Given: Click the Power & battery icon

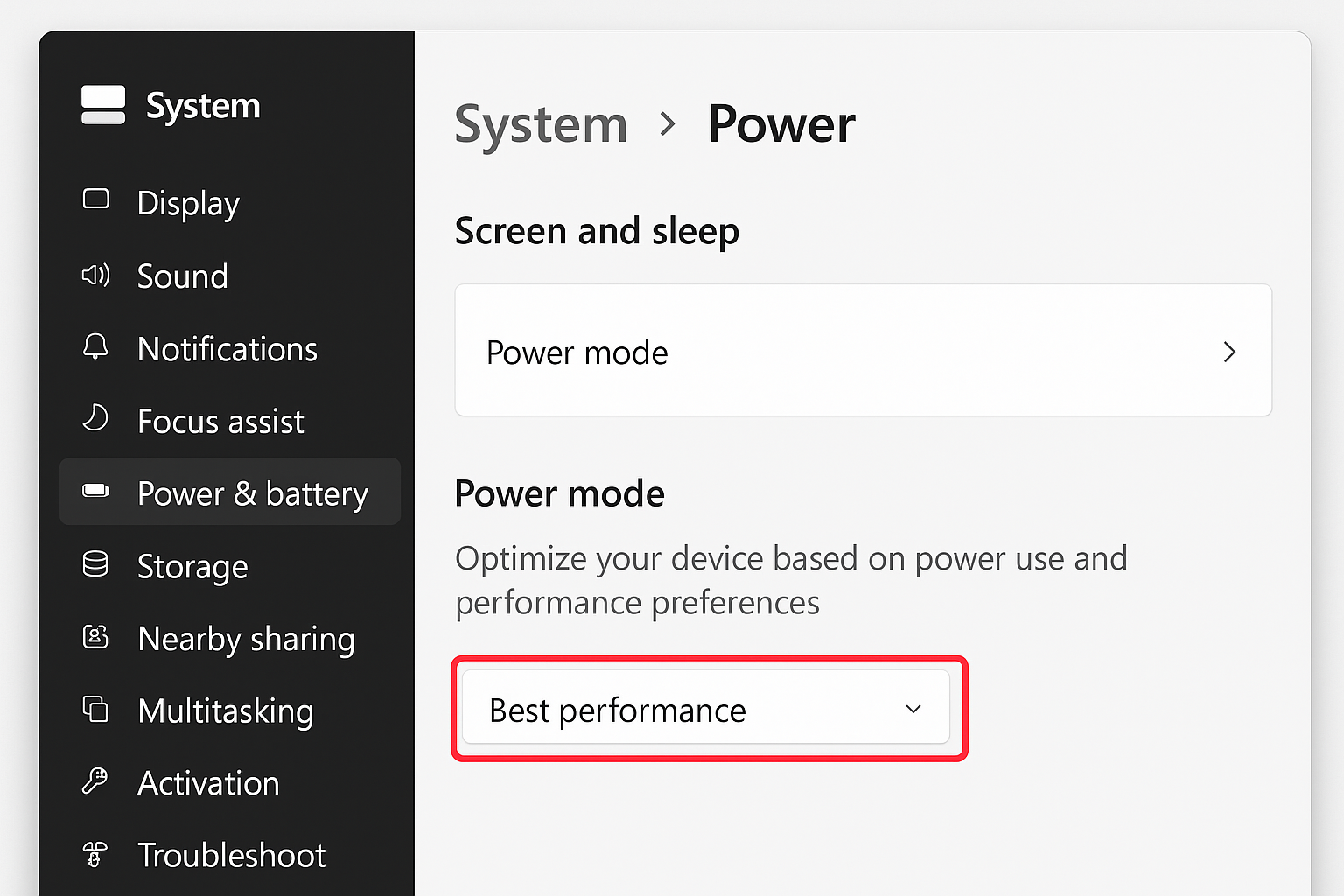Looking at the screenshot, I should 94,493.
